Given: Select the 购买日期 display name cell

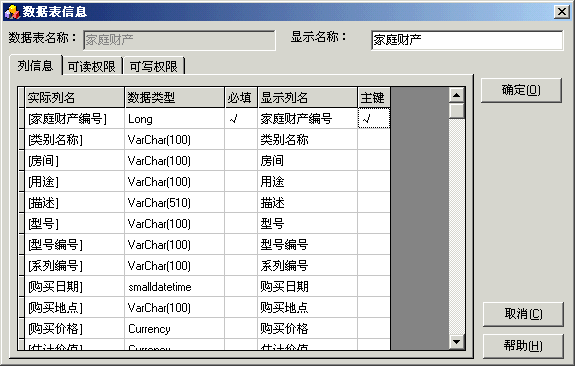Looking at the screenshot, I should point(307,286).
